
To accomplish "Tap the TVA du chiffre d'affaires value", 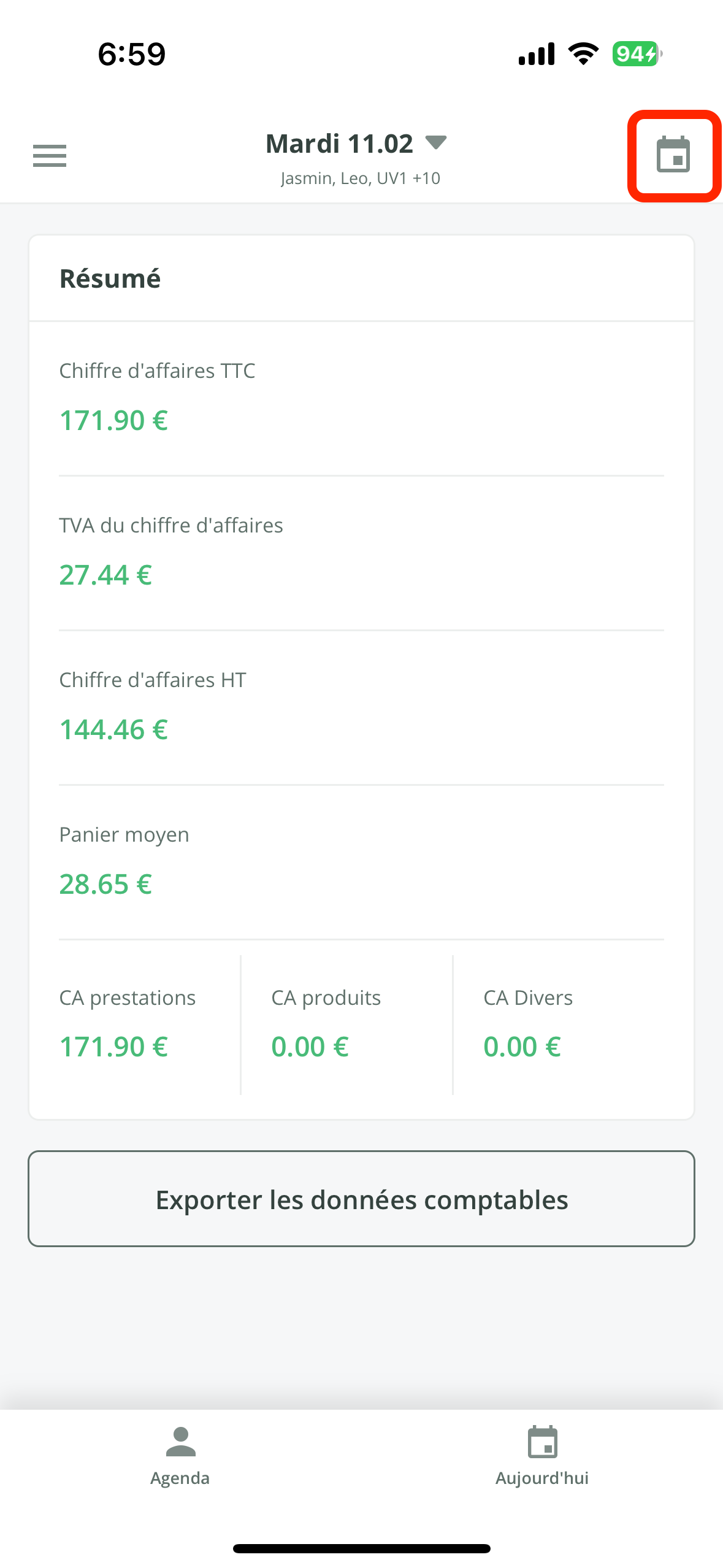I will (x=105, y=575).
